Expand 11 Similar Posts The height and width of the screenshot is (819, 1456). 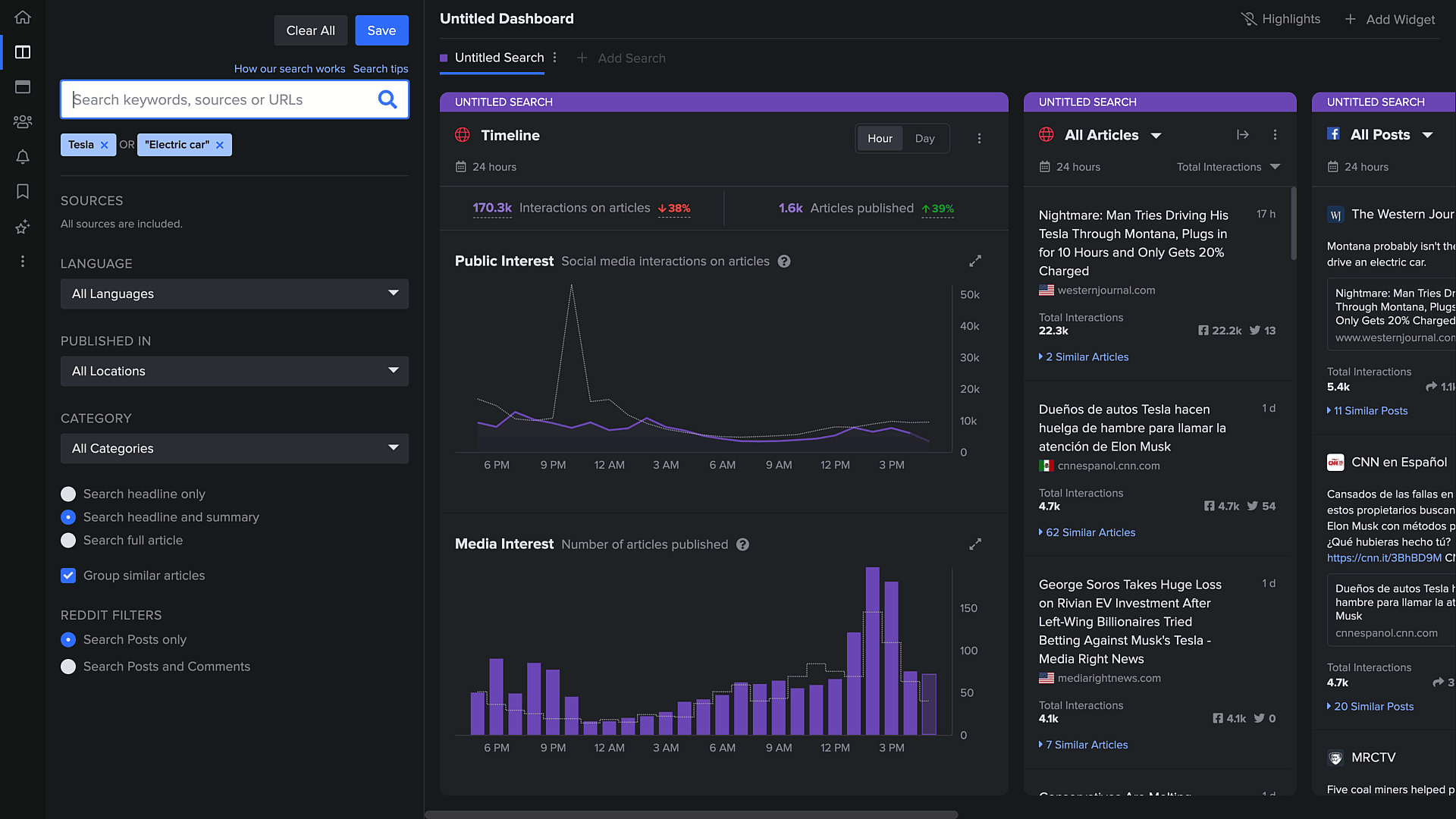[x=1367, y=411]
